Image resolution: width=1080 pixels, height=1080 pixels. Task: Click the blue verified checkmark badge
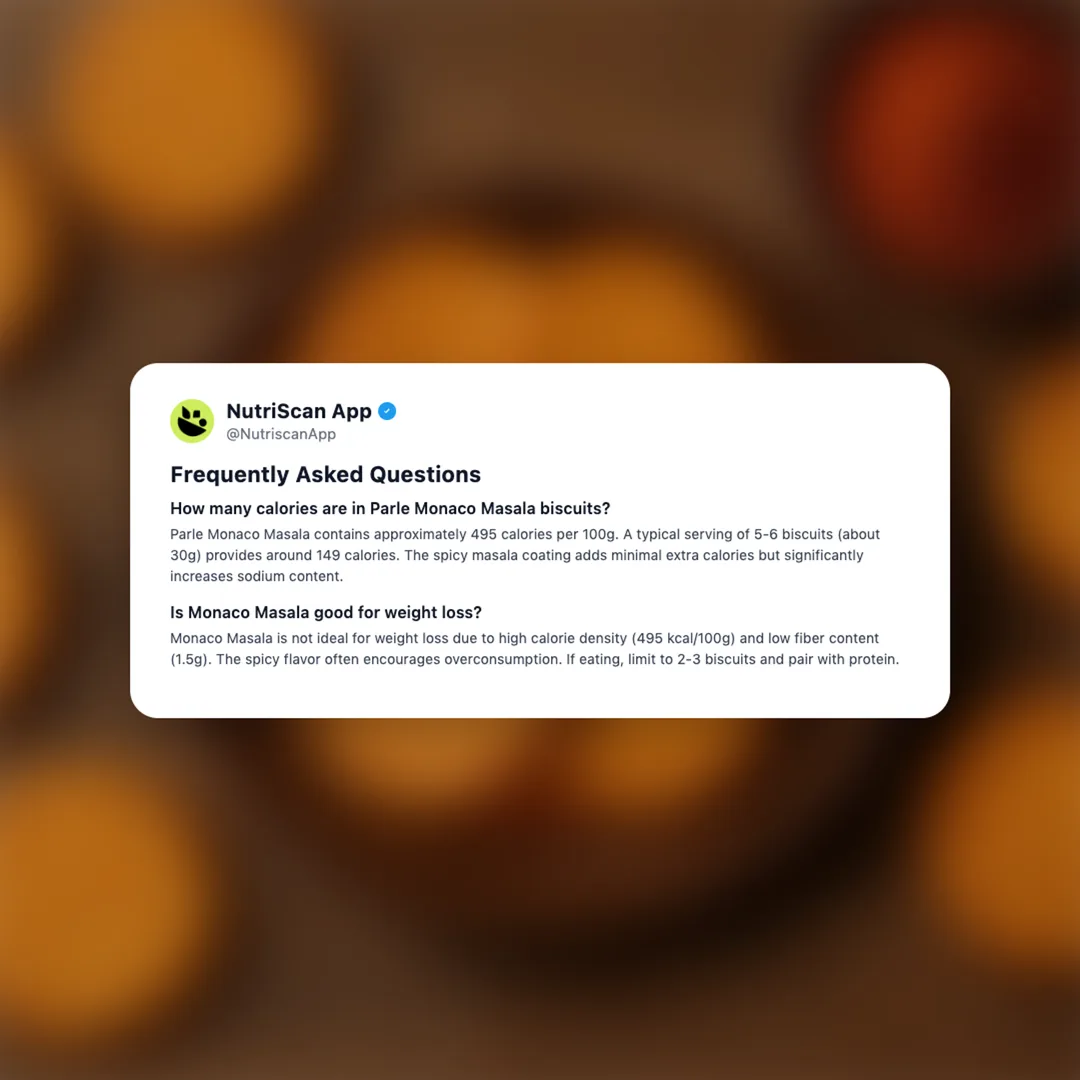pyautogui.click(x=387, y=411)
